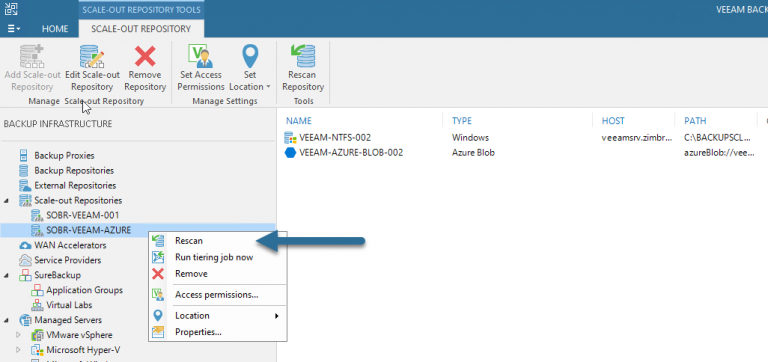Click the Edit Scale-out Repository ribbon icon
Screen dimensions: 768x362
point(92,56)
